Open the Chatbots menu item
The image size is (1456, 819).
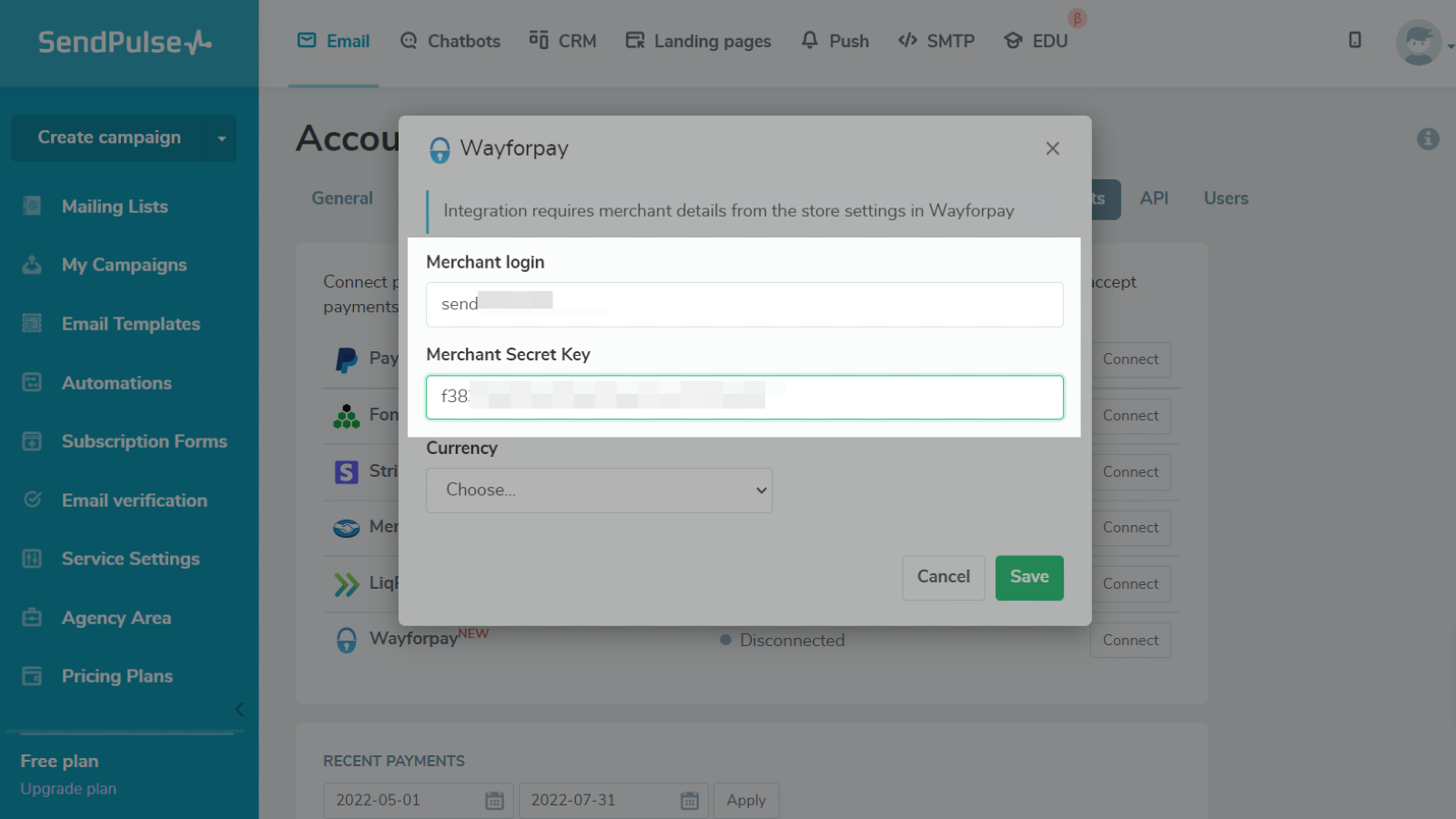pos(450,41)
